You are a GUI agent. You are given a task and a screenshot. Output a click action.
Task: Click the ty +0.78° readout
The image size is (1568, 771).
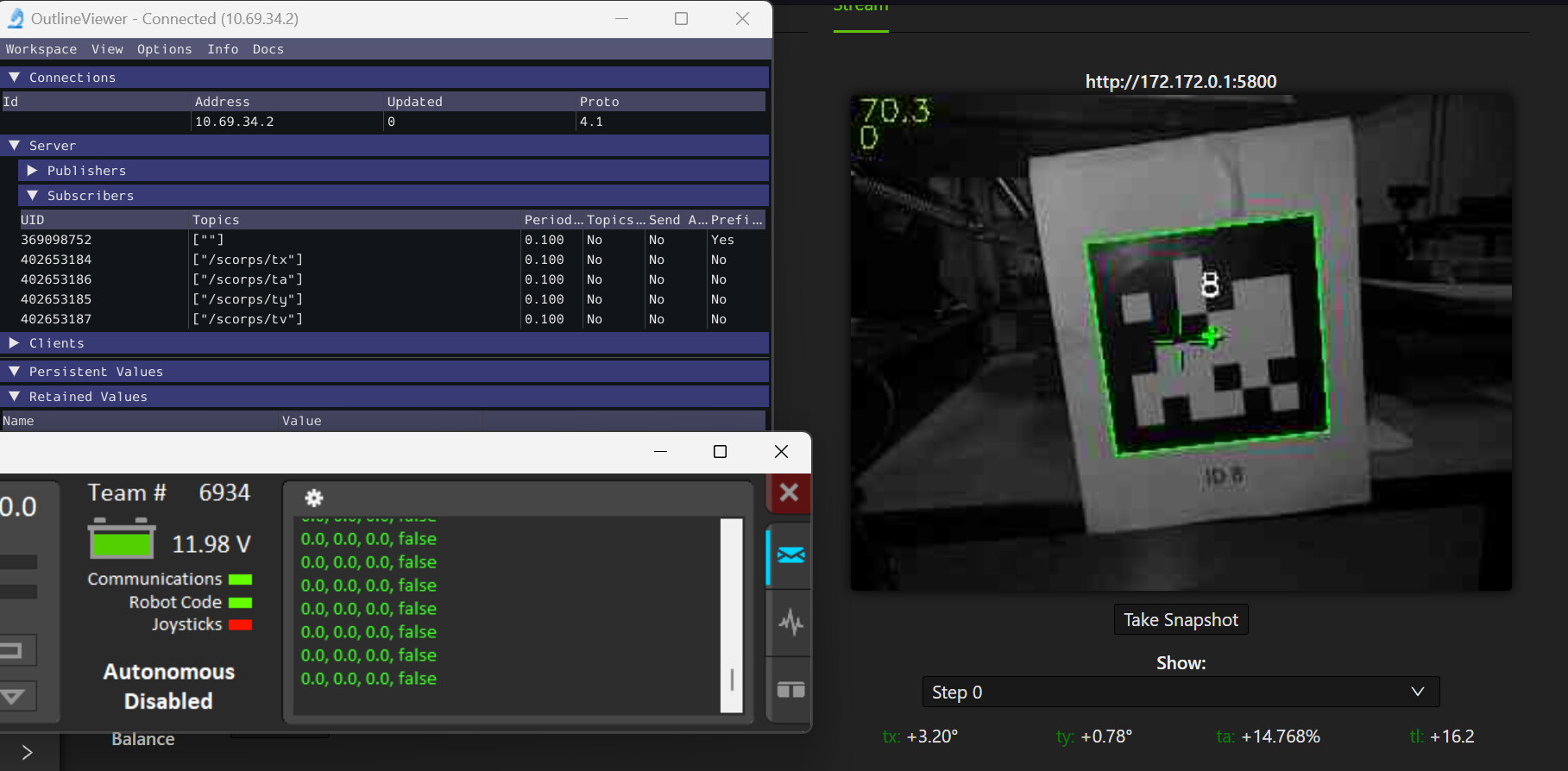pos(1094,737)
